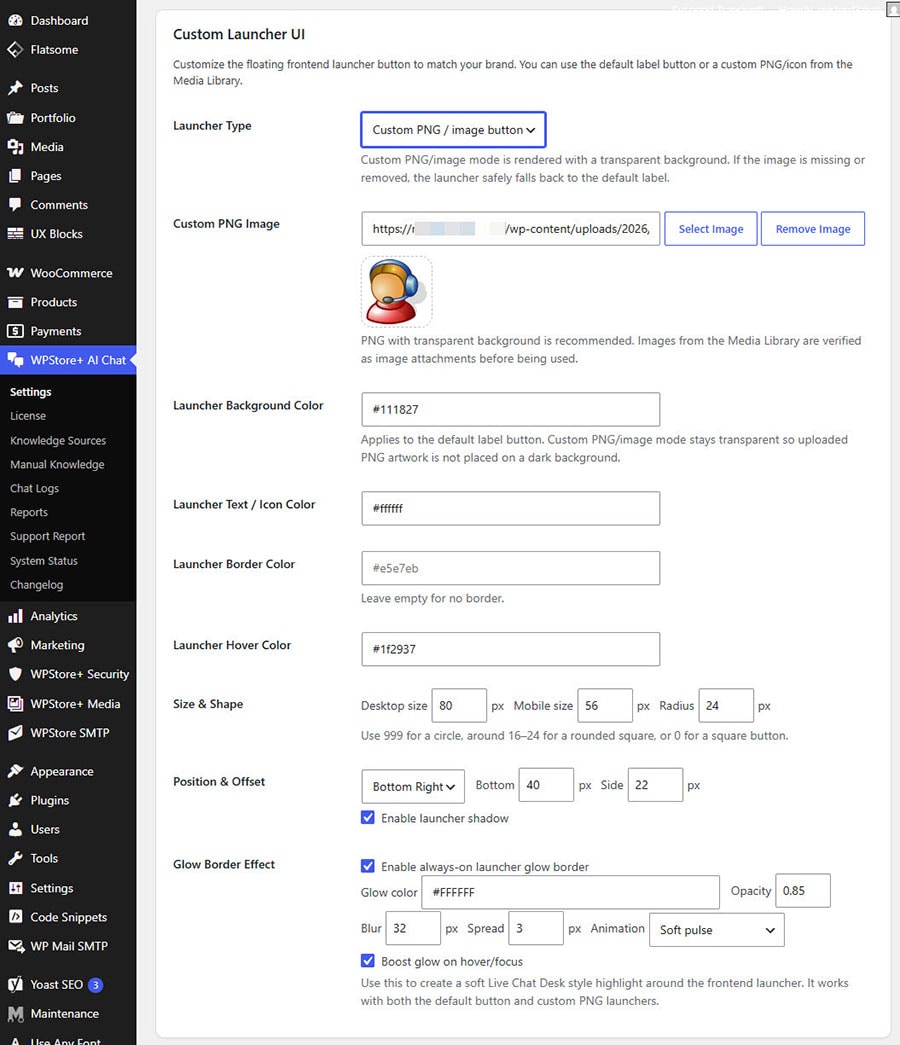
Task: Click the Products icon
Action: 15,303
